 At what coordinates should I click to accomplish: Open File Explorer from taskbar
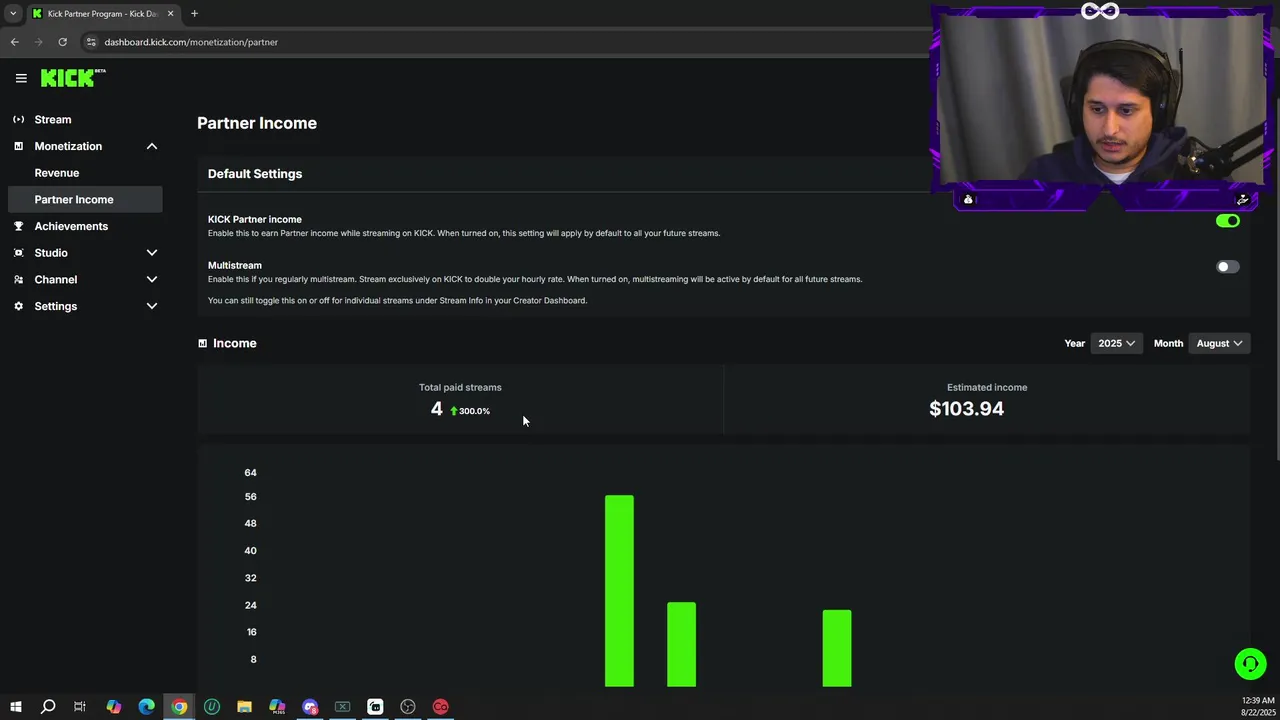(244, 707)
